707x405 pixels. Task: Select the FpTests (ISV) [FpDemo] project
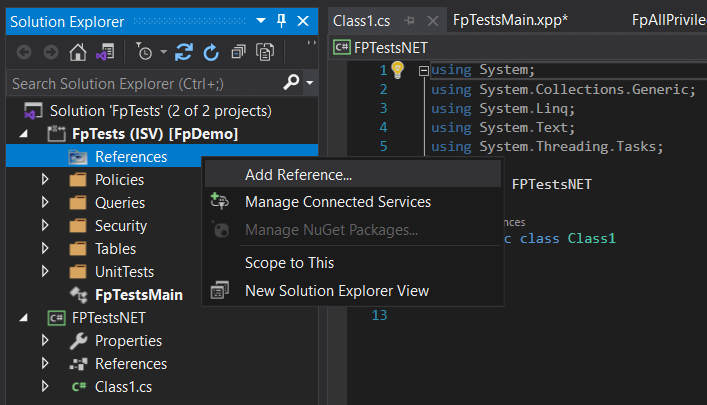[x=155, y=134]
